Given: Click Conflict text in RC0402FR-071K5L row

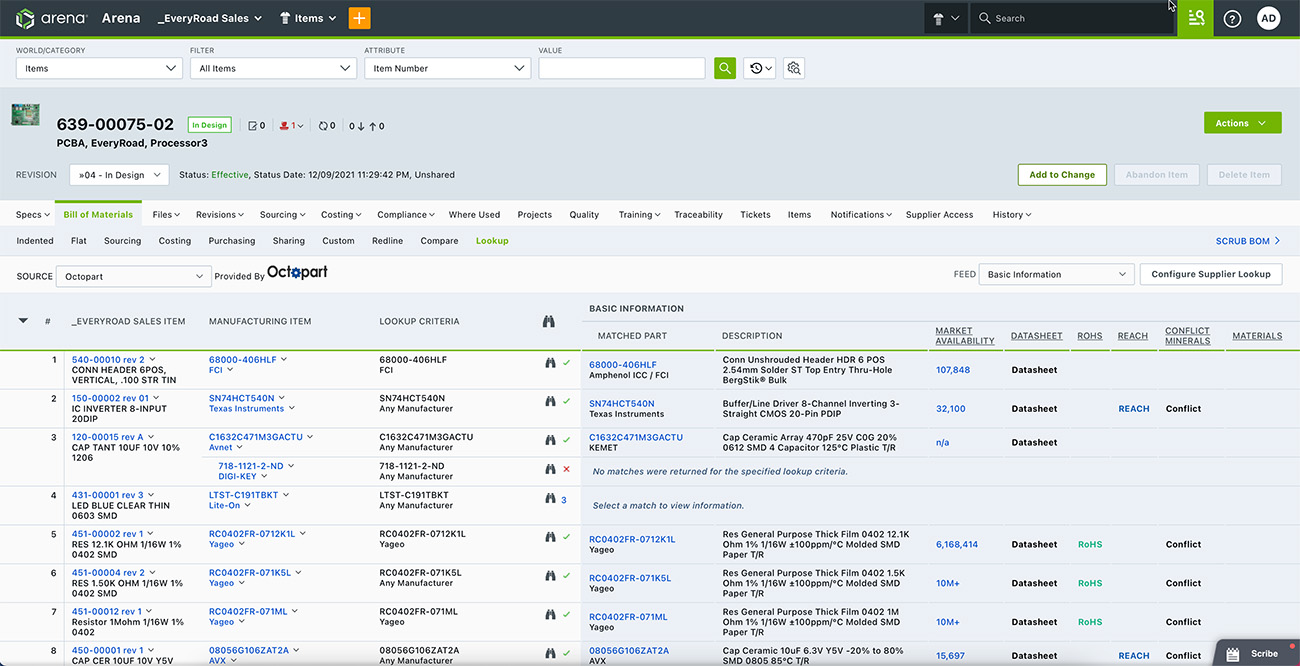Looking at the screenshot, I should tap(1183, 583).
